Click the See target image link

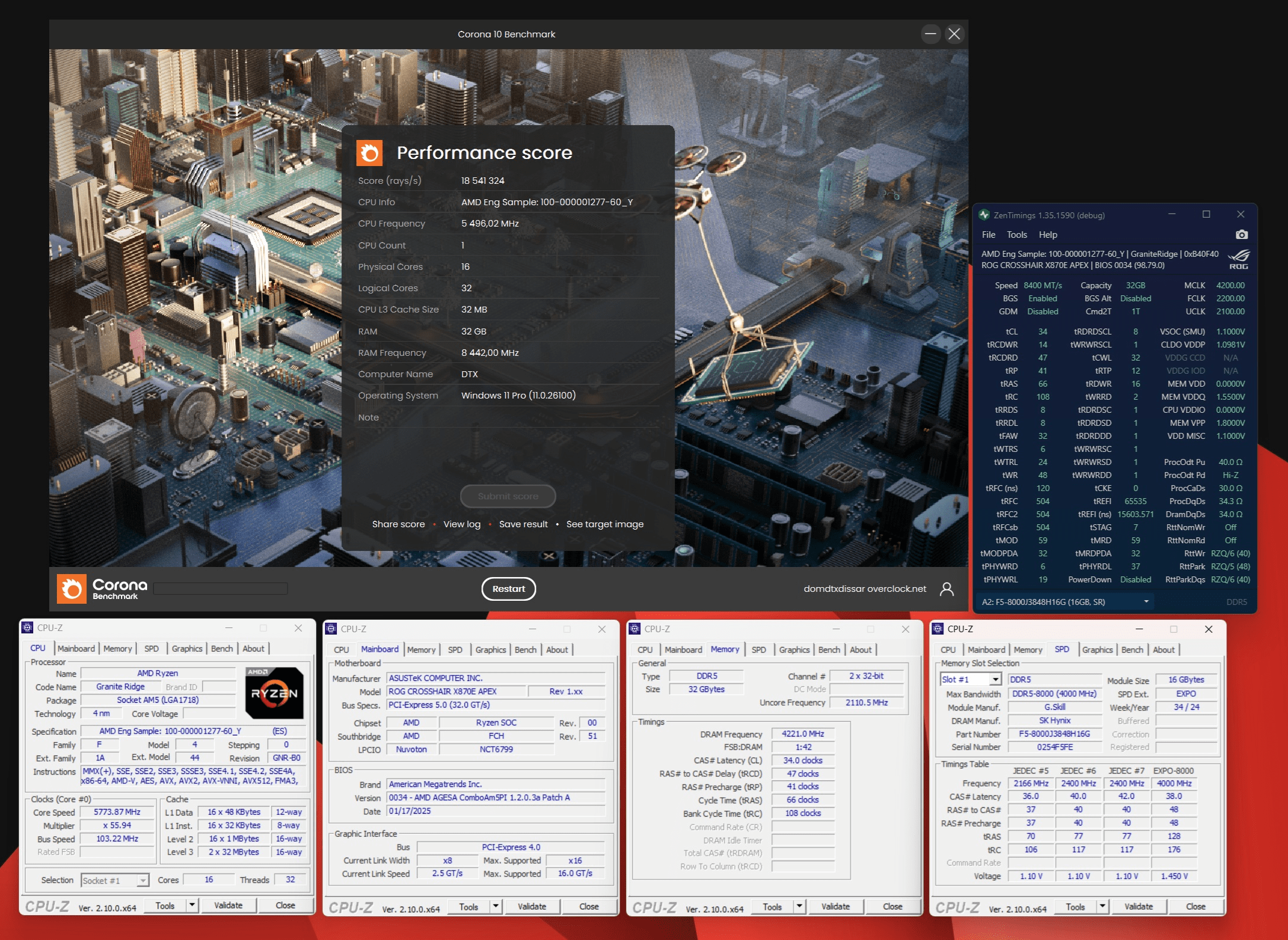(x=605, y=524)
